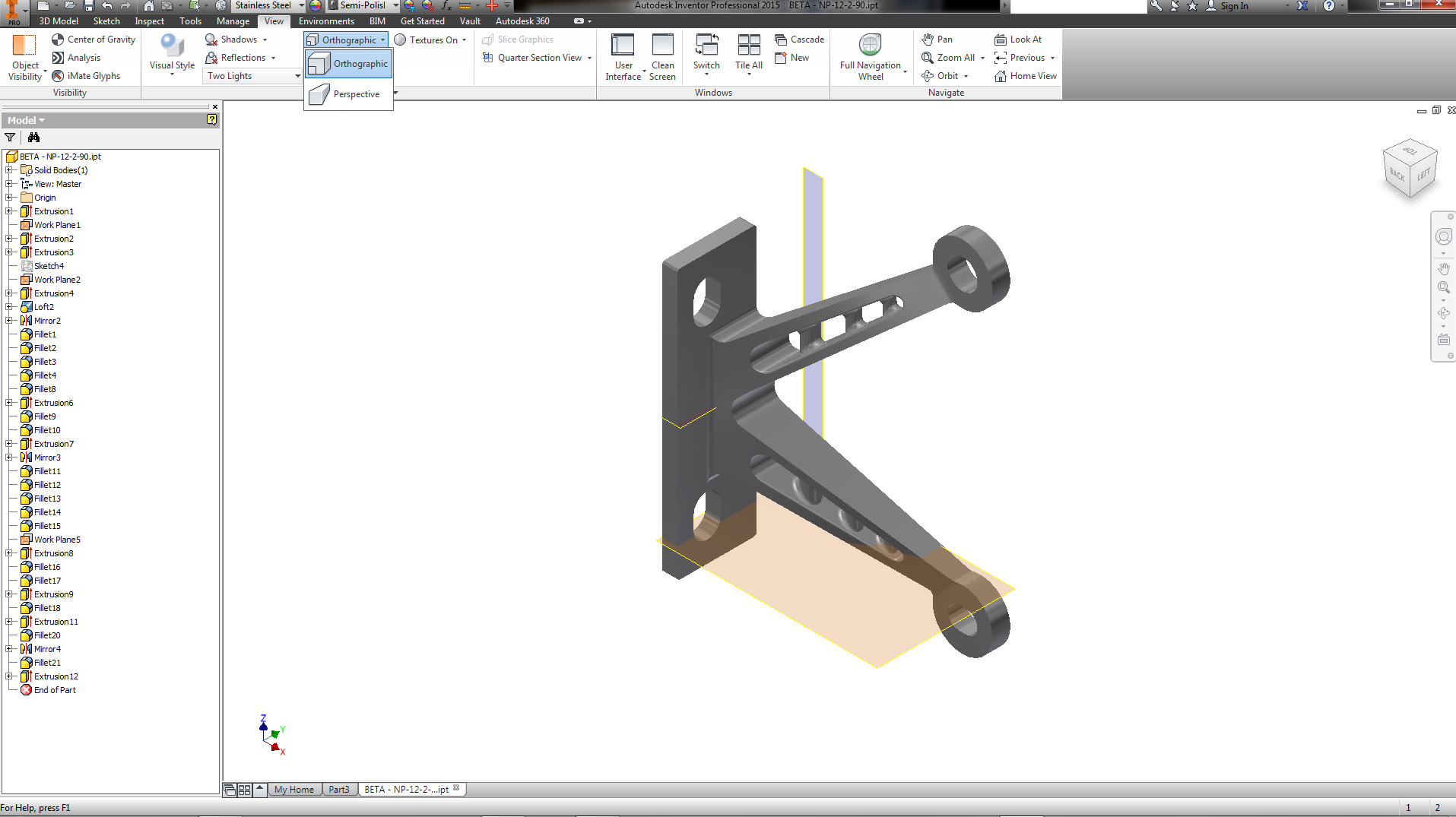Screen dimensions: 1456x817
Task: Open the Semi-Polished appearance selector
Action: (361, 5)
